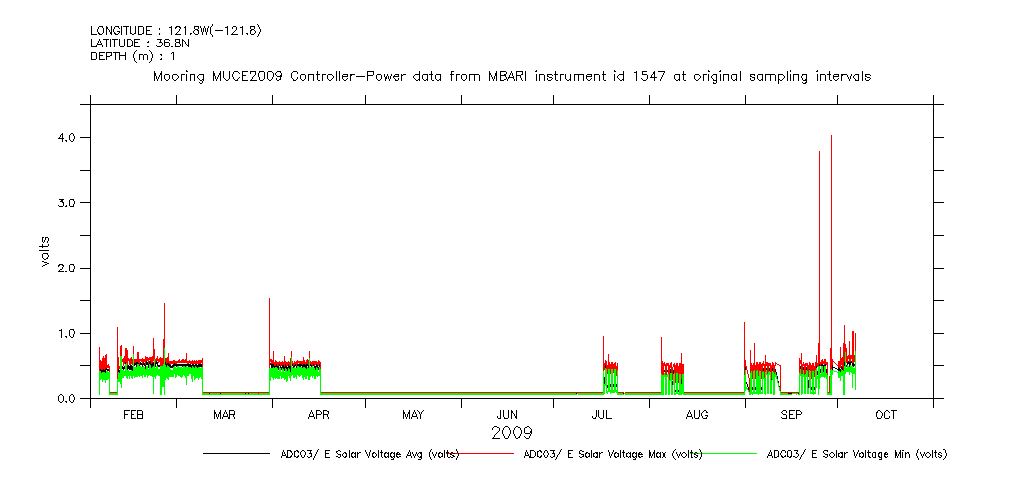Select the Solar Voltage Min legend entry

[x=856, y=454]
